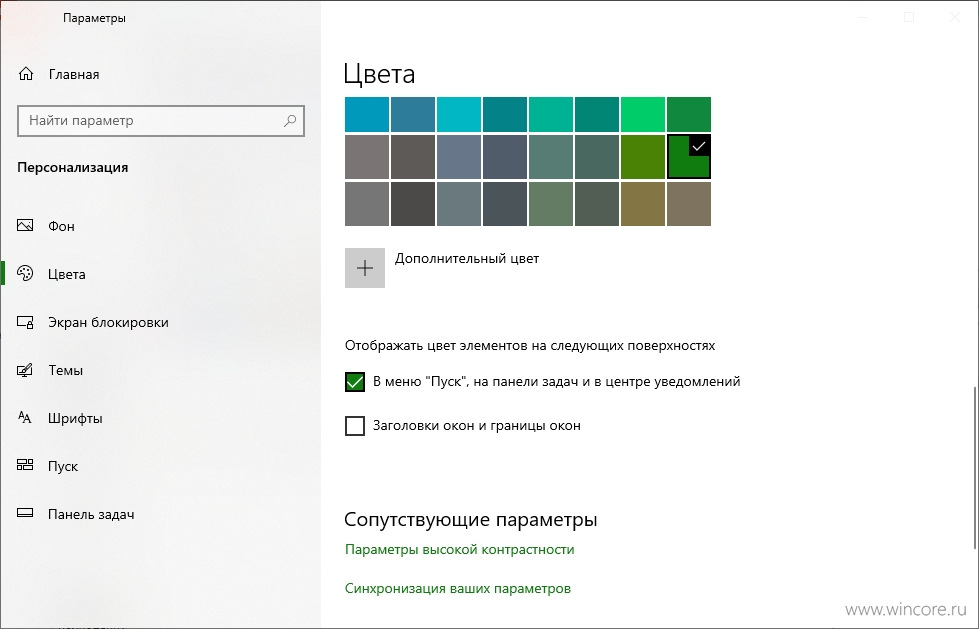Enable Заголовки окон и границы окон checkbox
This screenshot has width=979, height=629.
tap(355, 426)
